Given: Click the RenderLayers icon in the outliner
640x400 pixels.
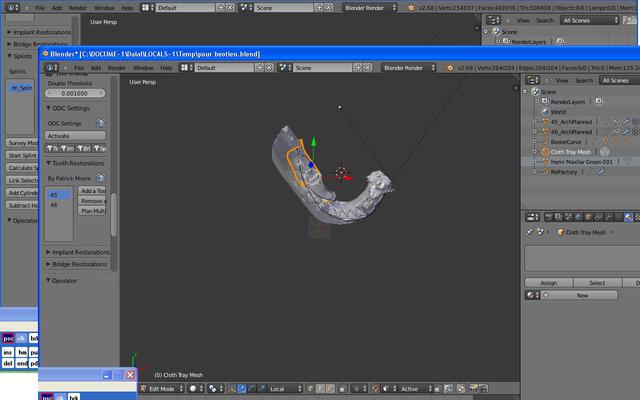Looking at the screenshot, I should tap(545, 101).
